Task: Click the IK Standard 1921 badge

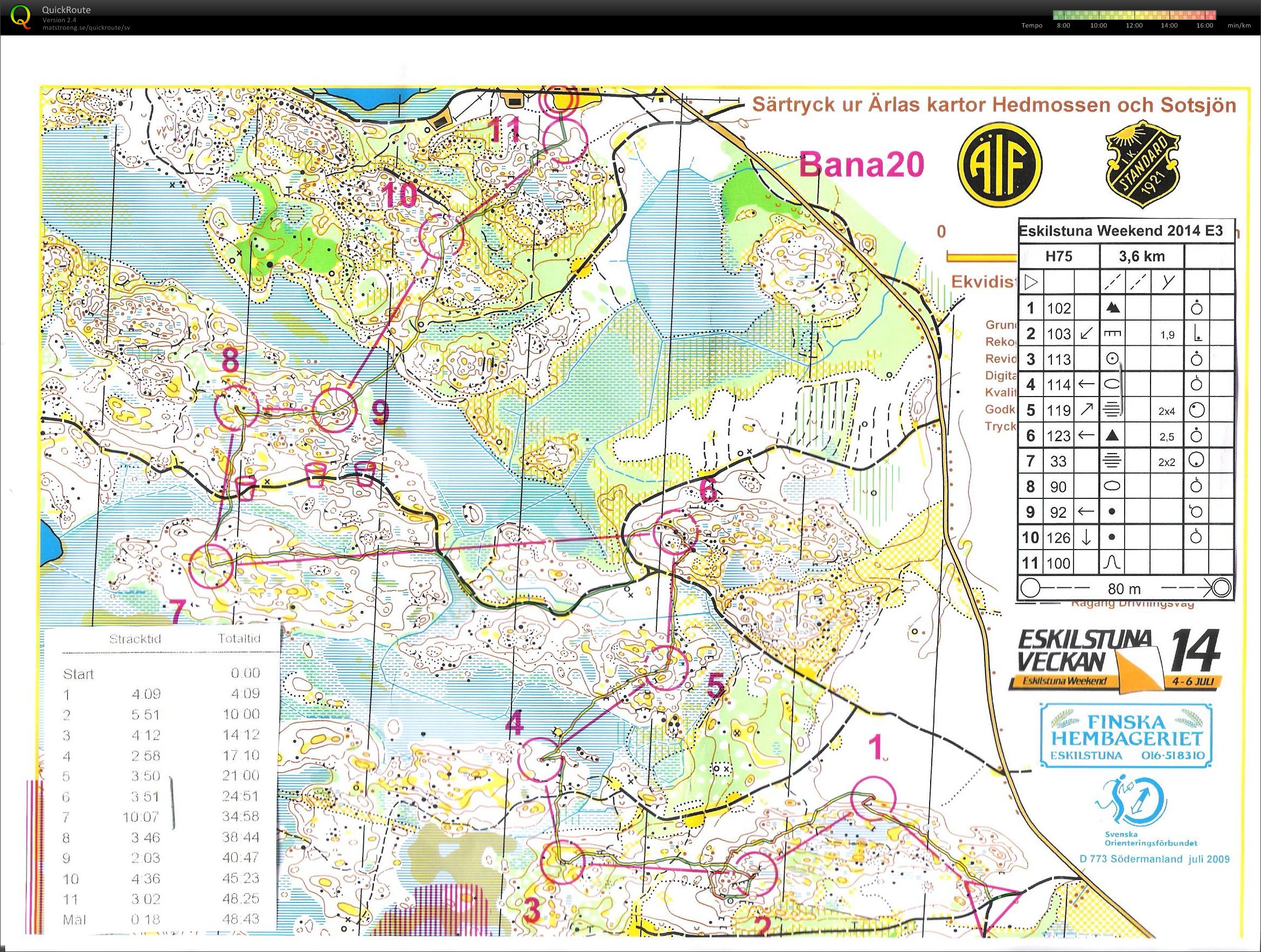Action: pos(1142,164)
